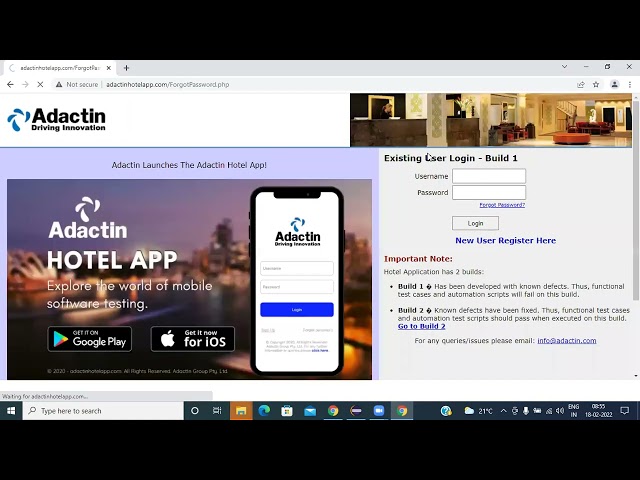The width and height of the screenshot is (640, 480).
Task: Open the tab search chevron
Action: [x=564, y=67]
